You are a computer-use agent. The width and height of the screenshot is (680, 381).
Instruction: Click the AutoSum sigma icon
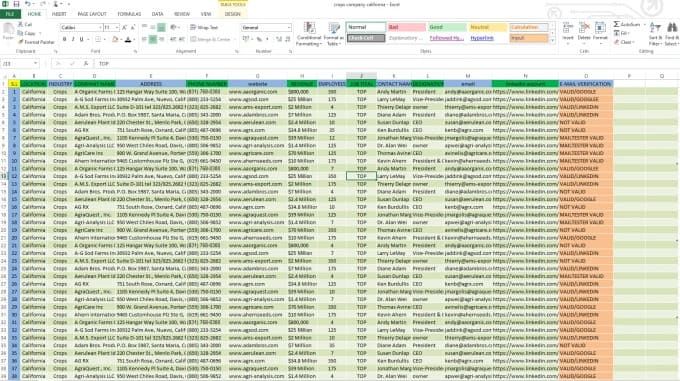(x=616, y=24)
